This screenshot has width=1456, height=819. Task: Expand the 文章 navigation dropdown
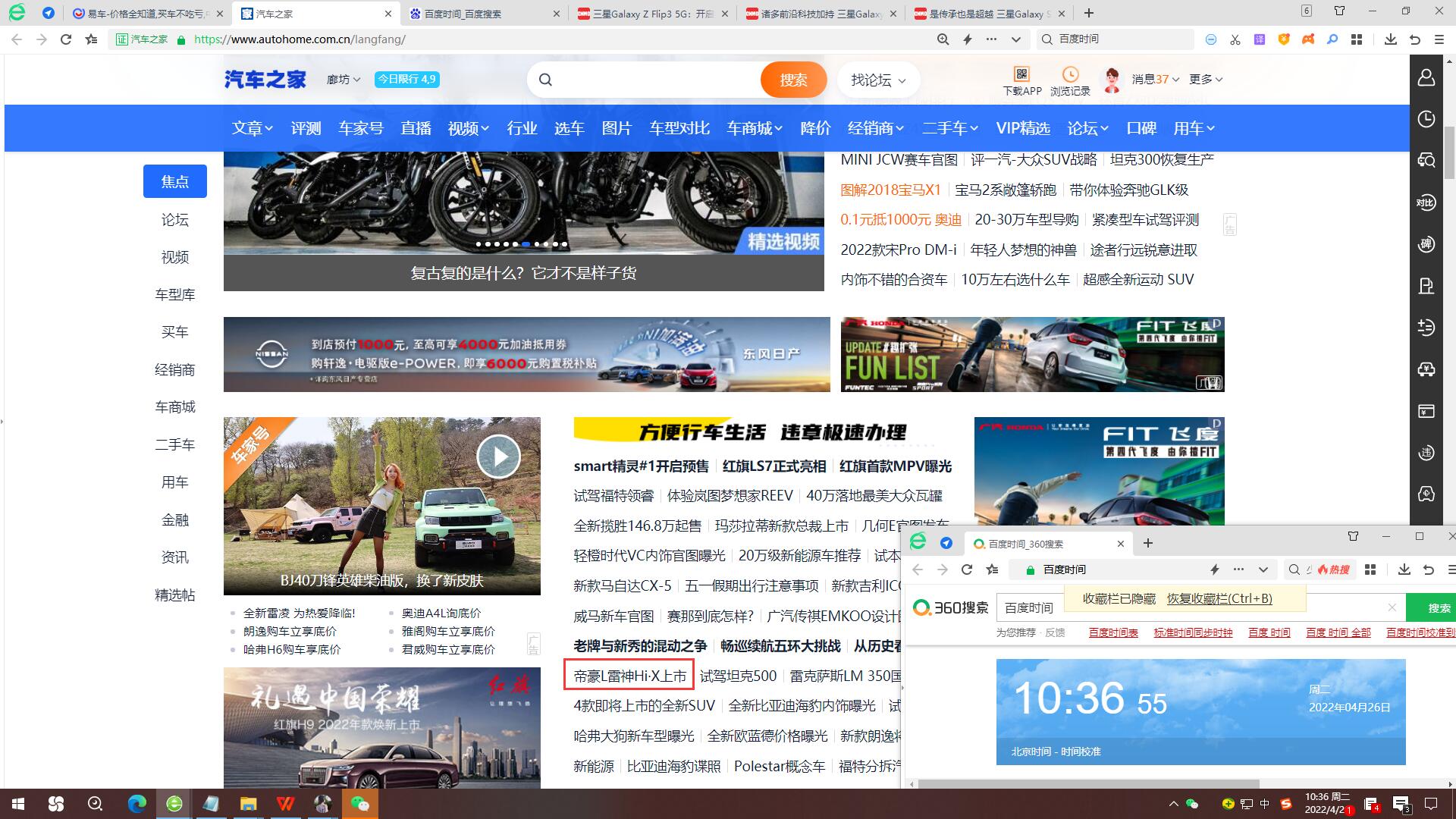click(x=253, y=128)
